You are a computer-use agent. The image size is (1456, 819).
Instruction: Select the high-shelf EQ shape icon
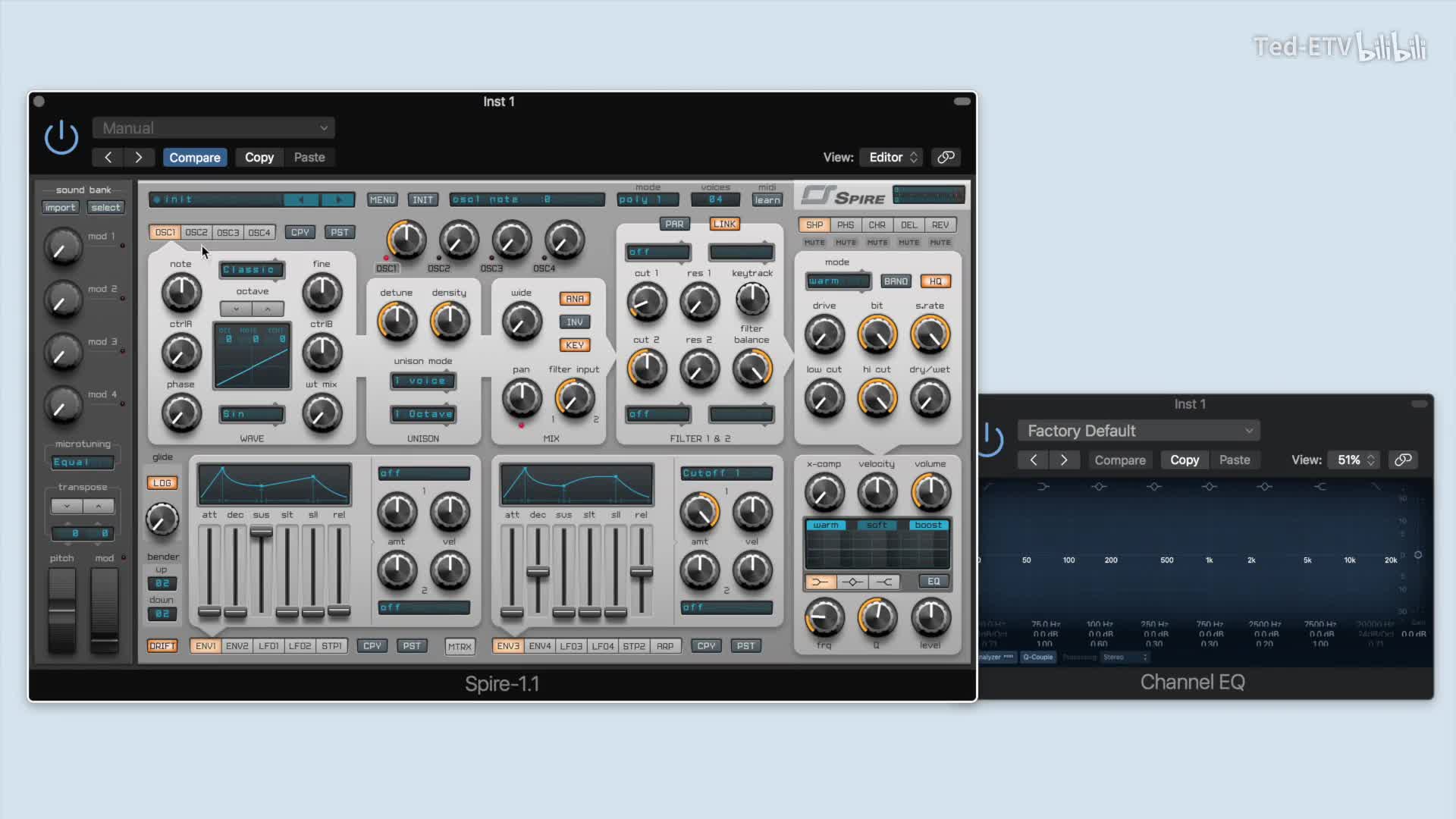884,582
